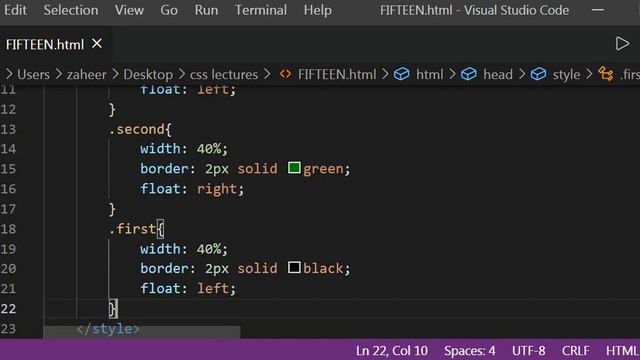Change encoding via UTF-8 status item
The width and height of the screenshot is (640, 360).
coord(528,351)
